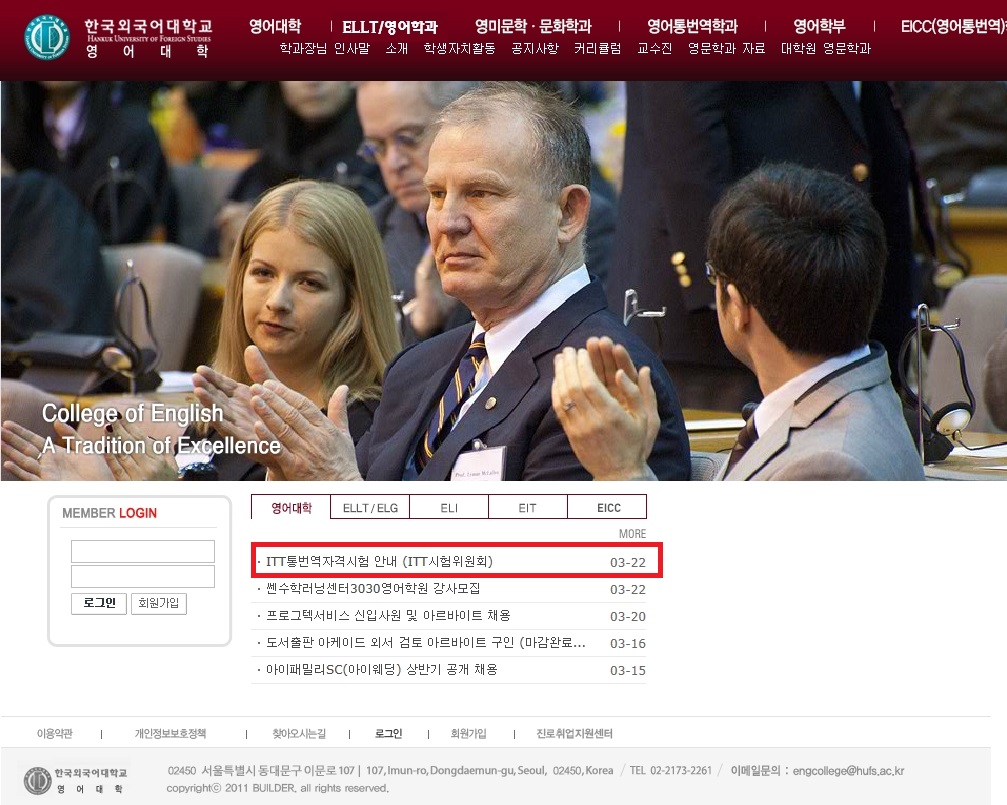Click the hero banner image
Viewport: 1007px width, 805px height.
coord(503,280)
